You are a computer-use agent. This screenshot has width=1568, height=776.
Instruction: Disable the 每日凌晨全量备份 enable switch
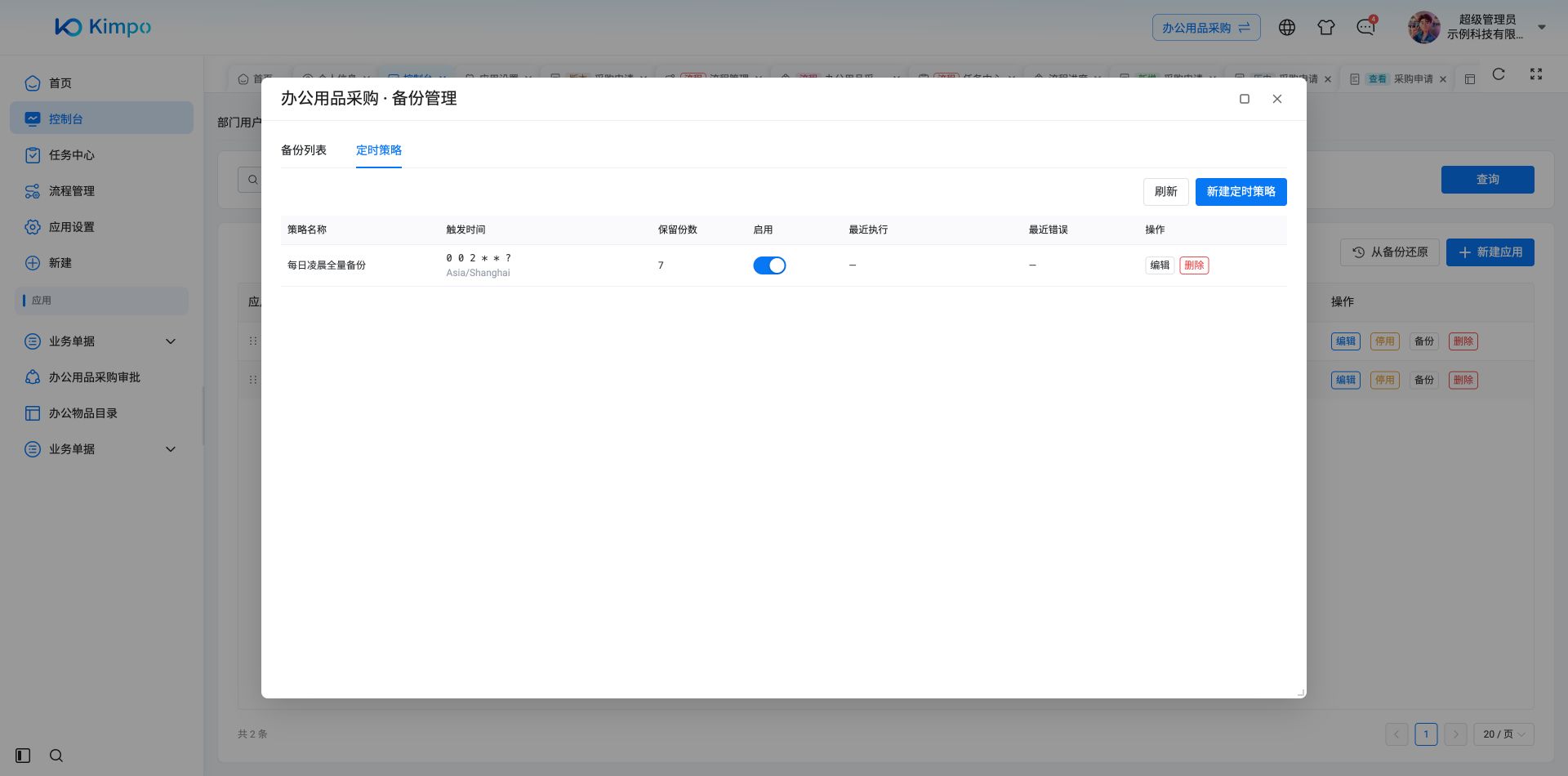coord(769,265)
